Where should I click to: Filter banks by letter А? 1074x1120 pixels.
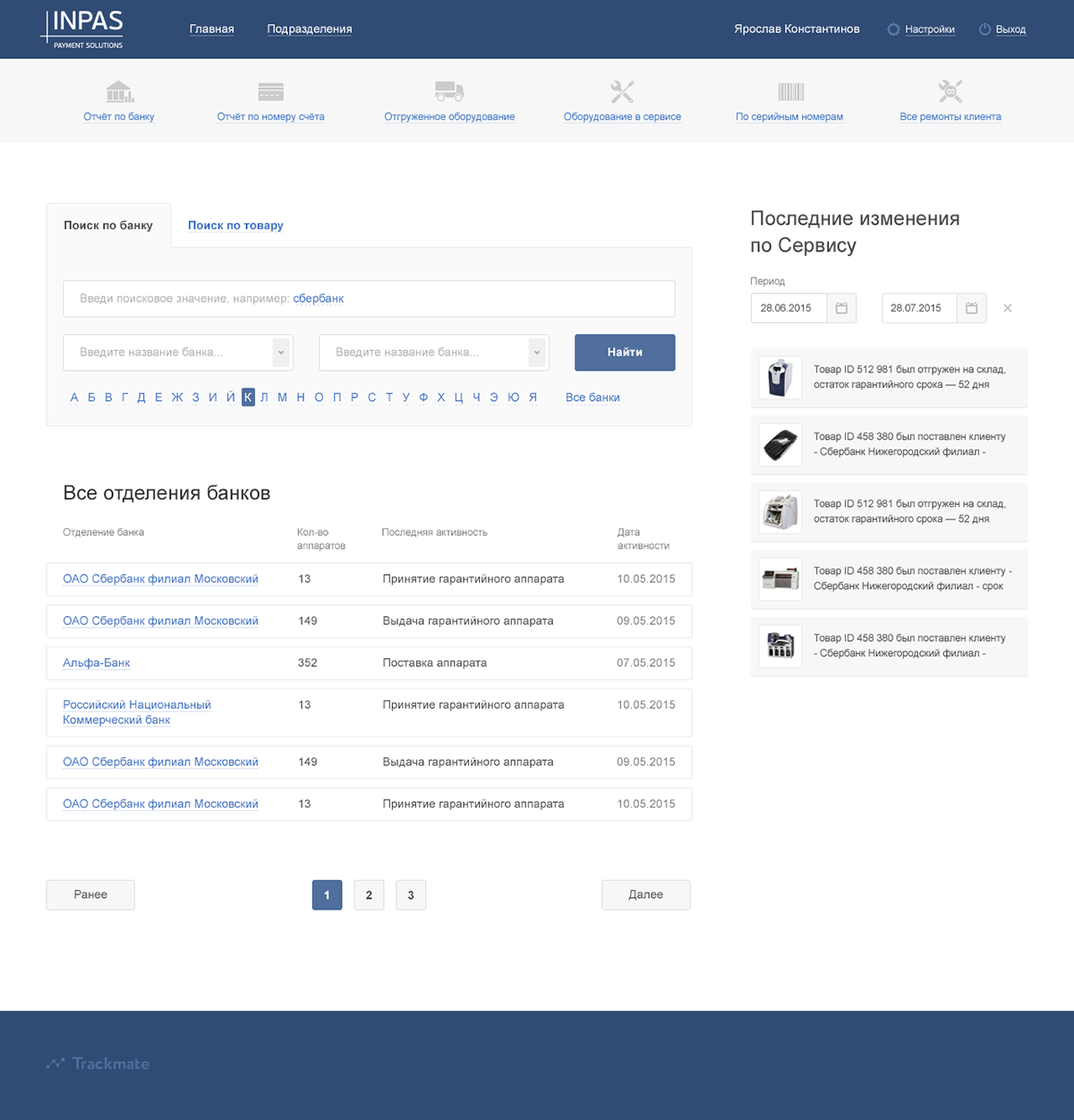[74, 398]
